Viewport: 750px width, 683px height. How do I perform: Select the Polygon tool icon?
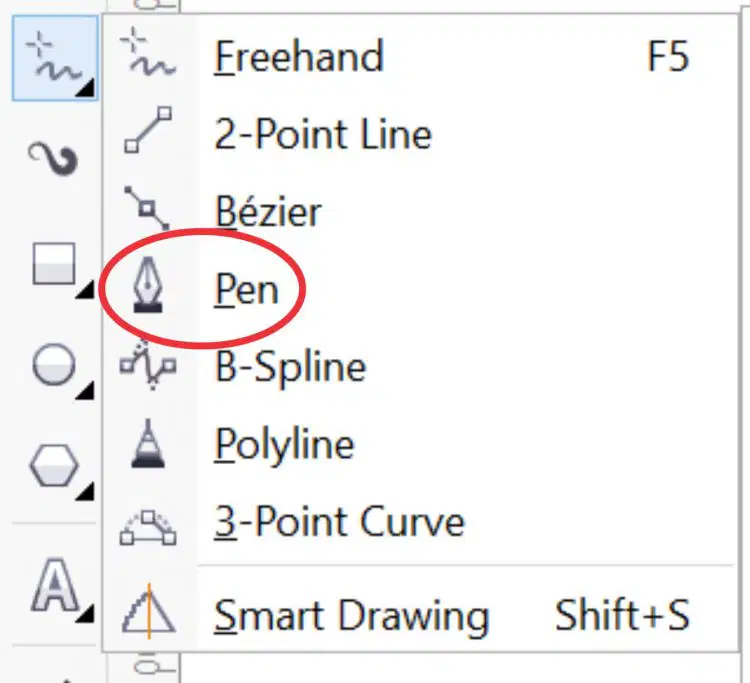(54, 465)
